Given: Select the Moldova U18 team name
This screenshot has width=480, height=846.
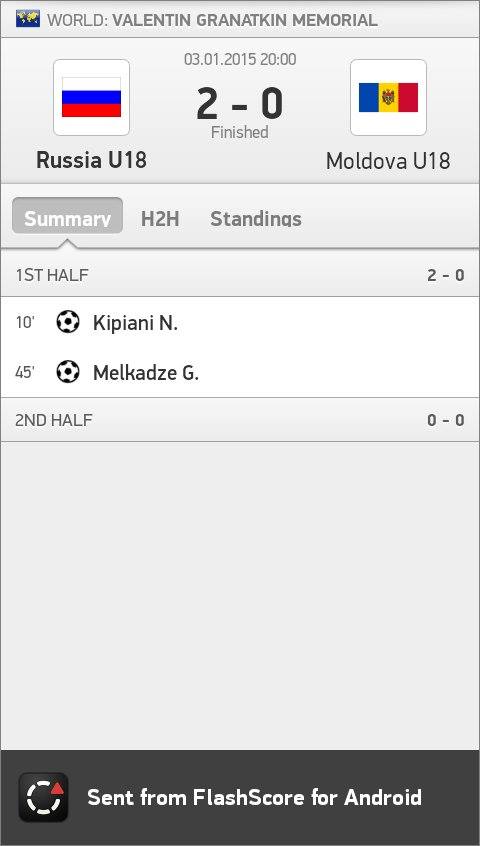Looking at the screenshot, I should (x=388, y=161).
